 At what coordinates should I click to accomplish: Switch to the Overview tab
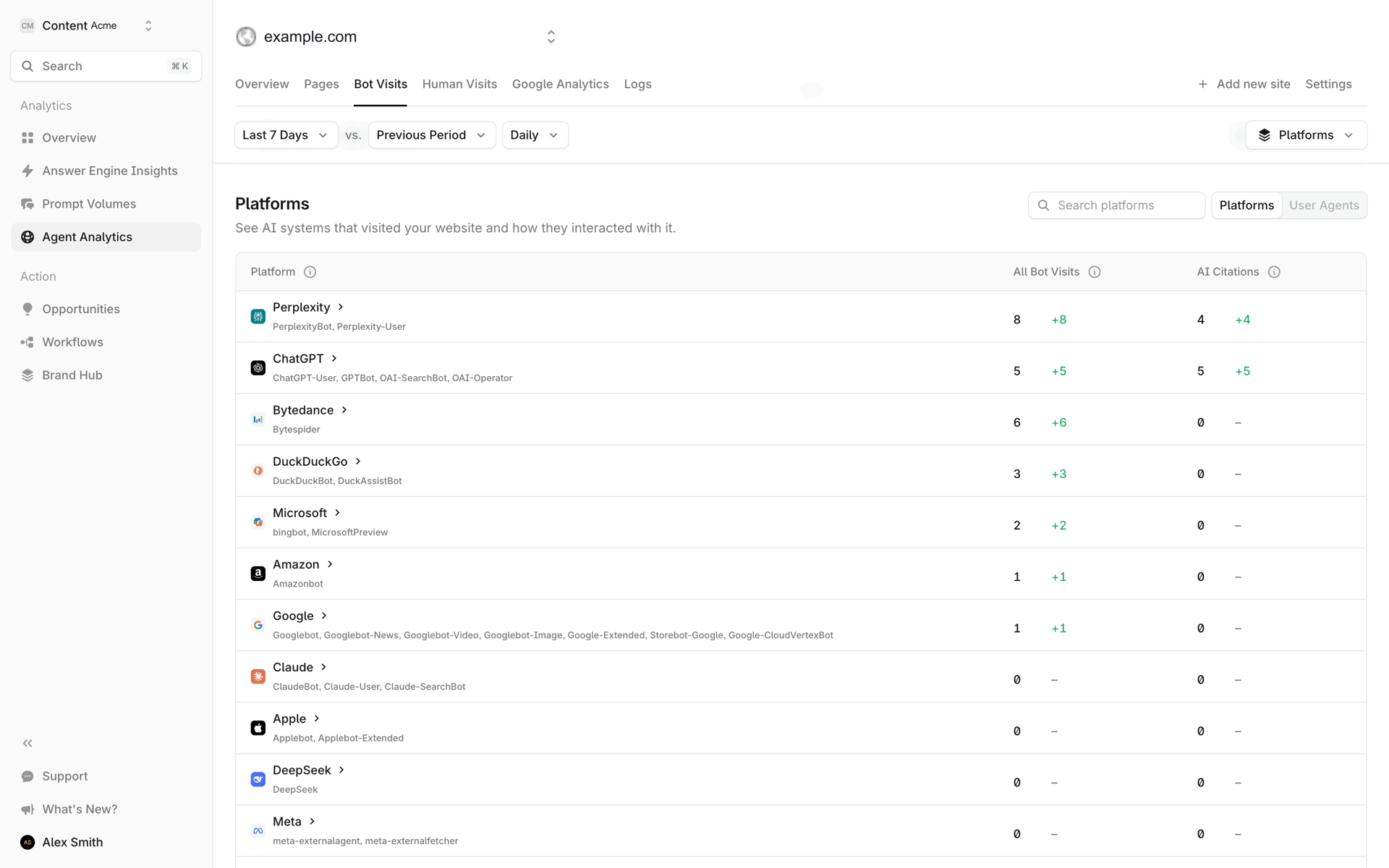click(262, 84)
